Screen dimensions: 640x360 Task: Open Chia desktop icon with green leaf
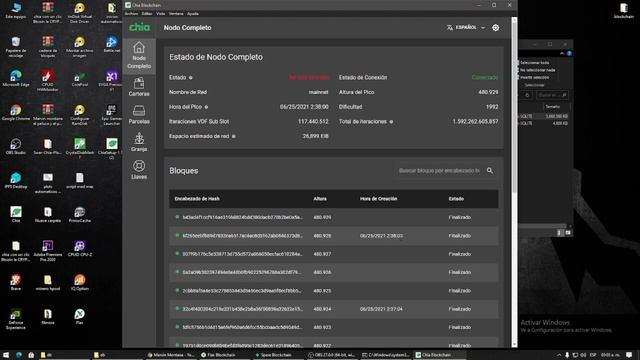click(16, 214)
